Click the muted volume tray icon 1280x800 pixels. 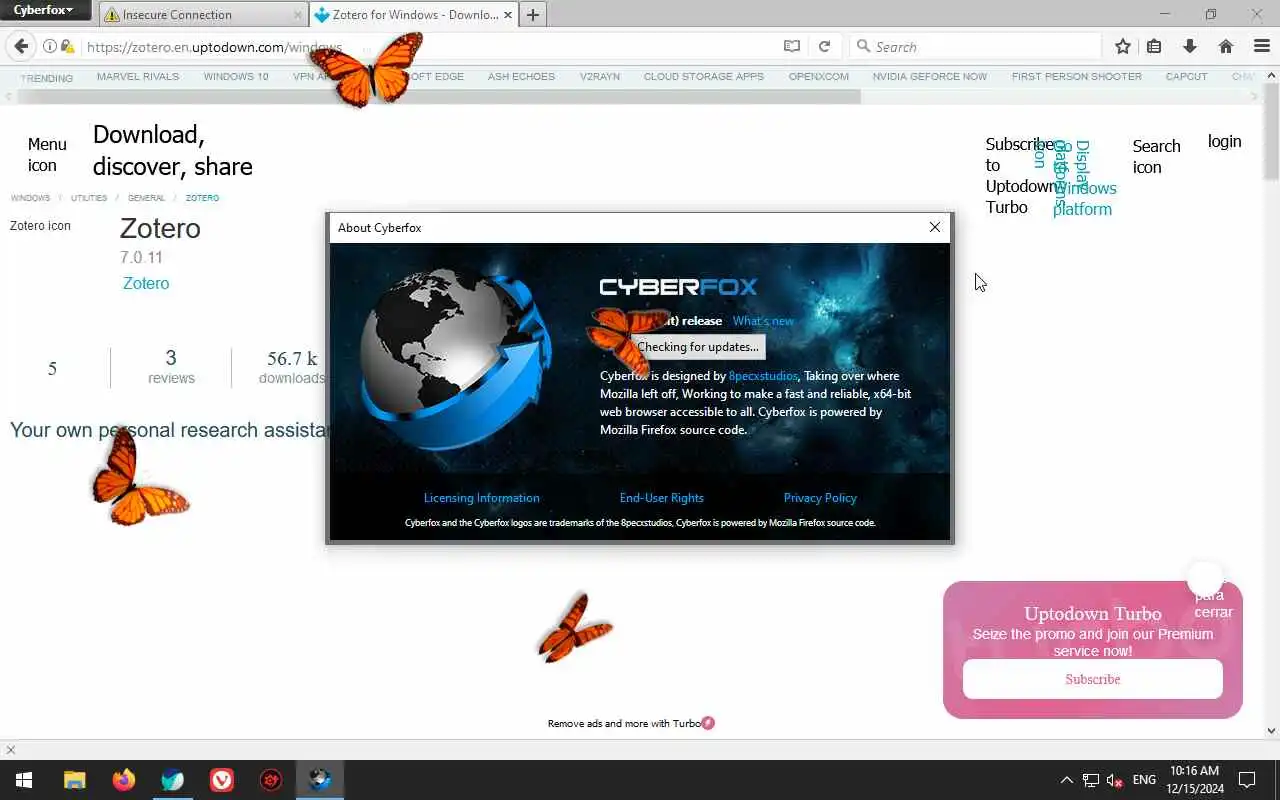(x=1114, y=780)
